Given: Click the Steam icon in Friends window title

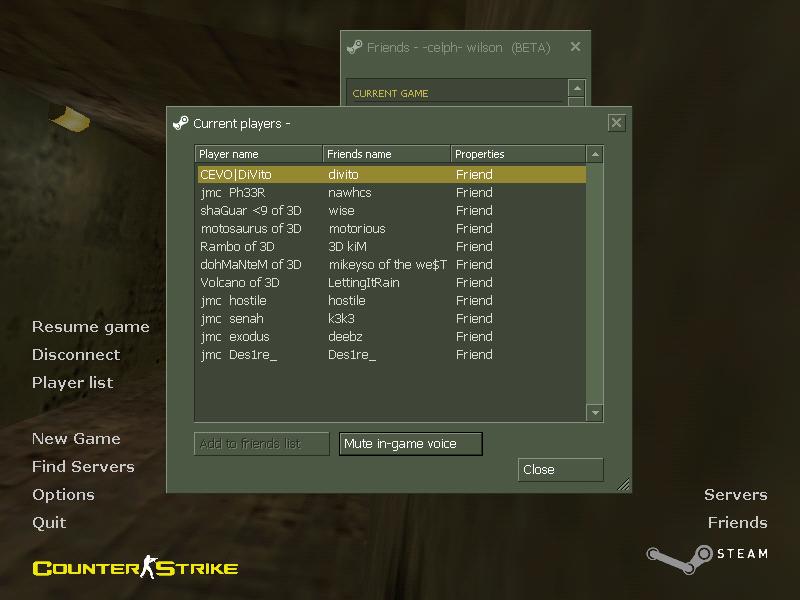Looking at the screenshot, I should point(355,47).
